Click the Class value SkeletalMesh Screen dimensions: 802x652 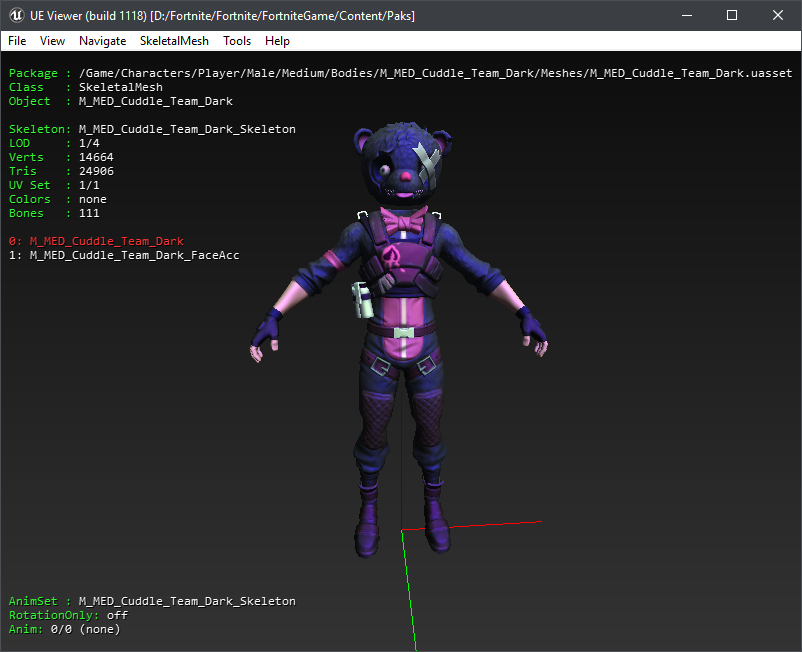(x=121, y=87)
